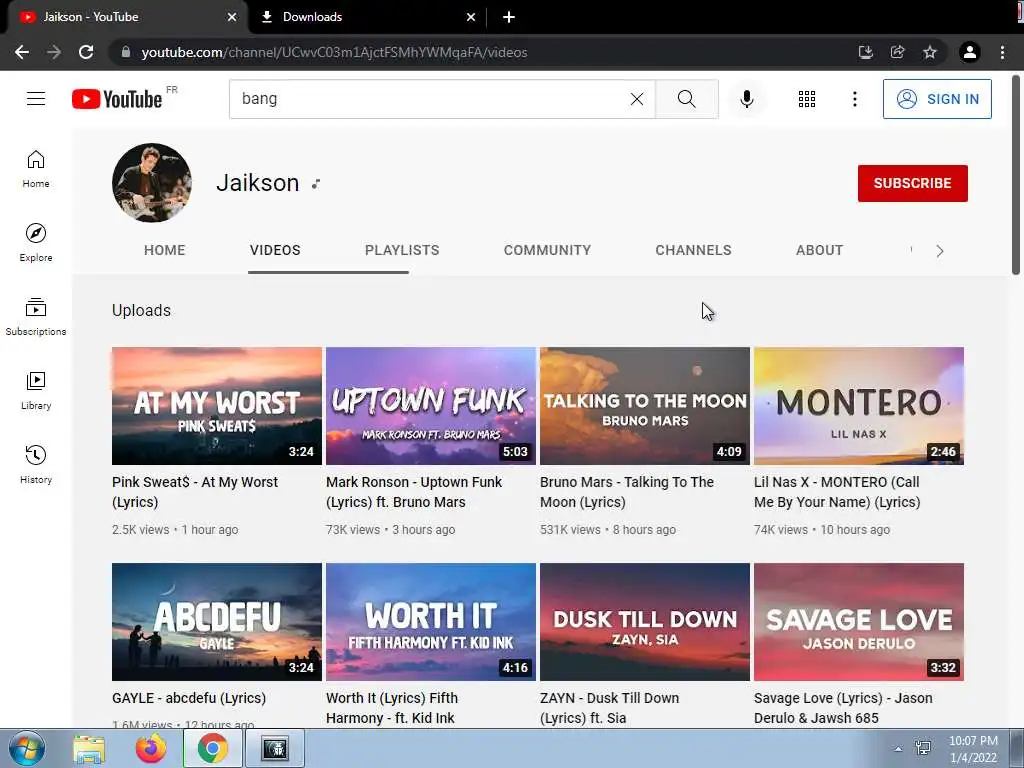Play the AT MY WORST thumbnail
Viewport: 1024px width, 768px height.
click(217, 406)
